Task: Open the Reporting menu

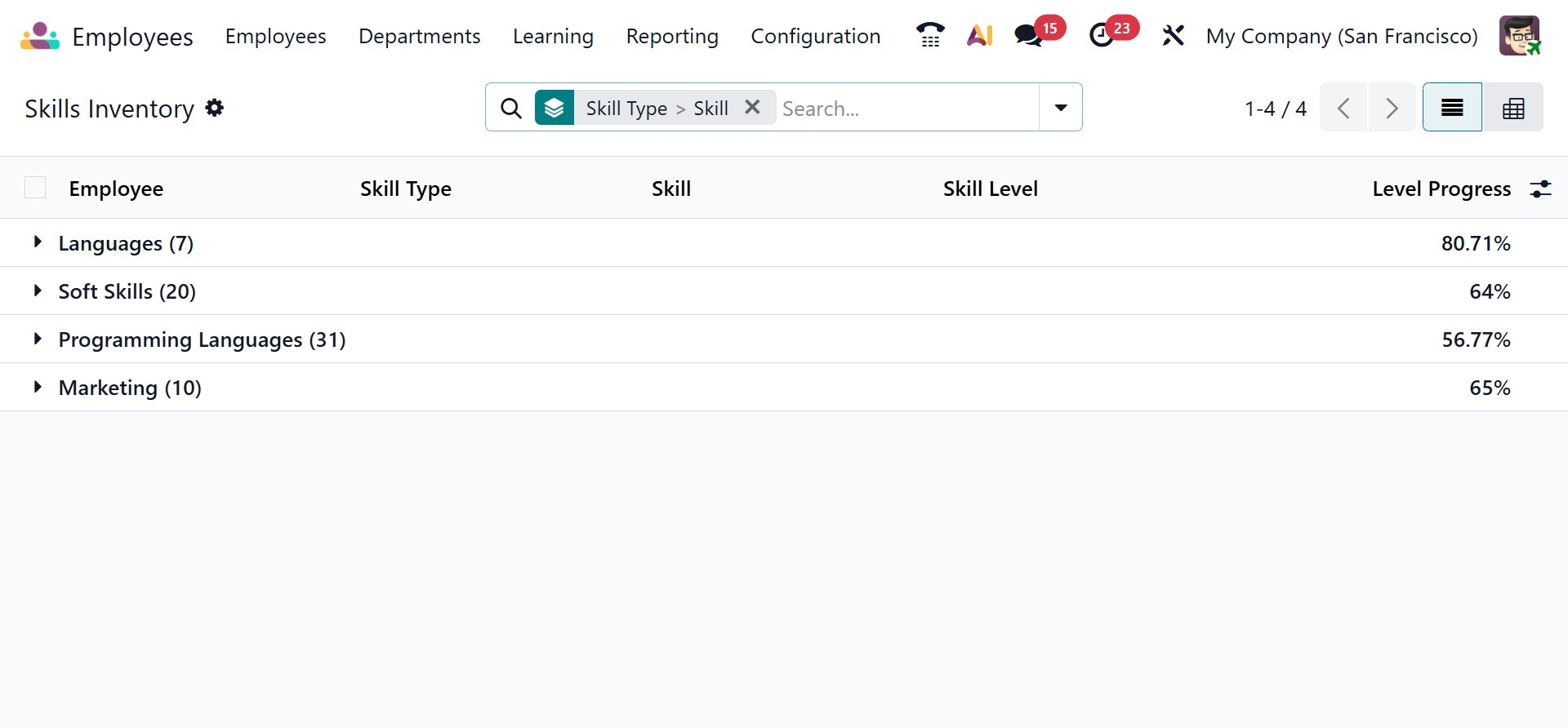Action: point(672,37)
